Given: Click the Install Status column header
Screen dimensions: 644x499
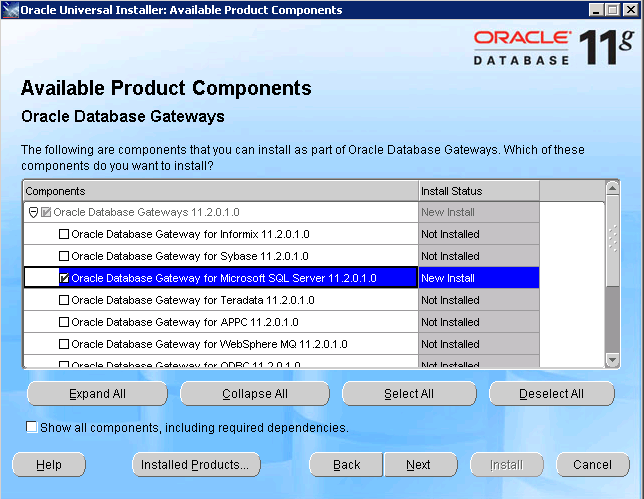Looking at the screenshot, I should [479, 191].
